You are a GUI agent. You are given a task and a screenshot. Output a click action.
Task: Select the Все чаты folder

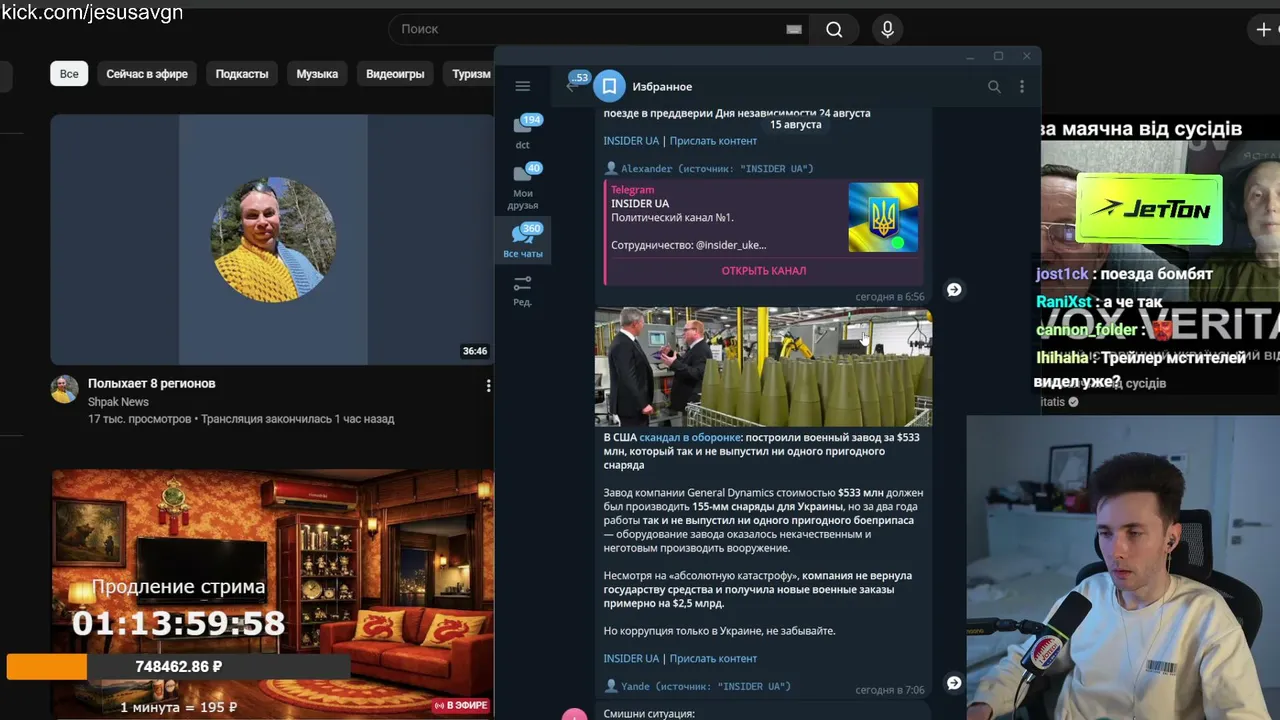(523, 241)
